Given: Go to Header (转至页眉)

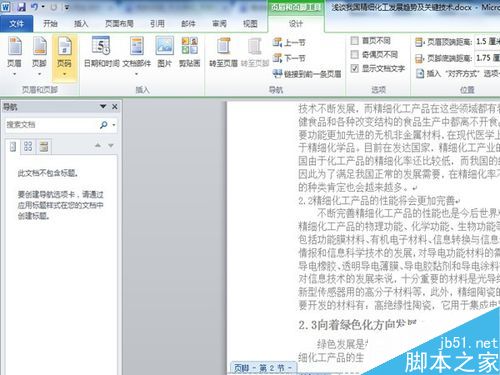Looking at the screenshot, I should click(x=223, y=53).
